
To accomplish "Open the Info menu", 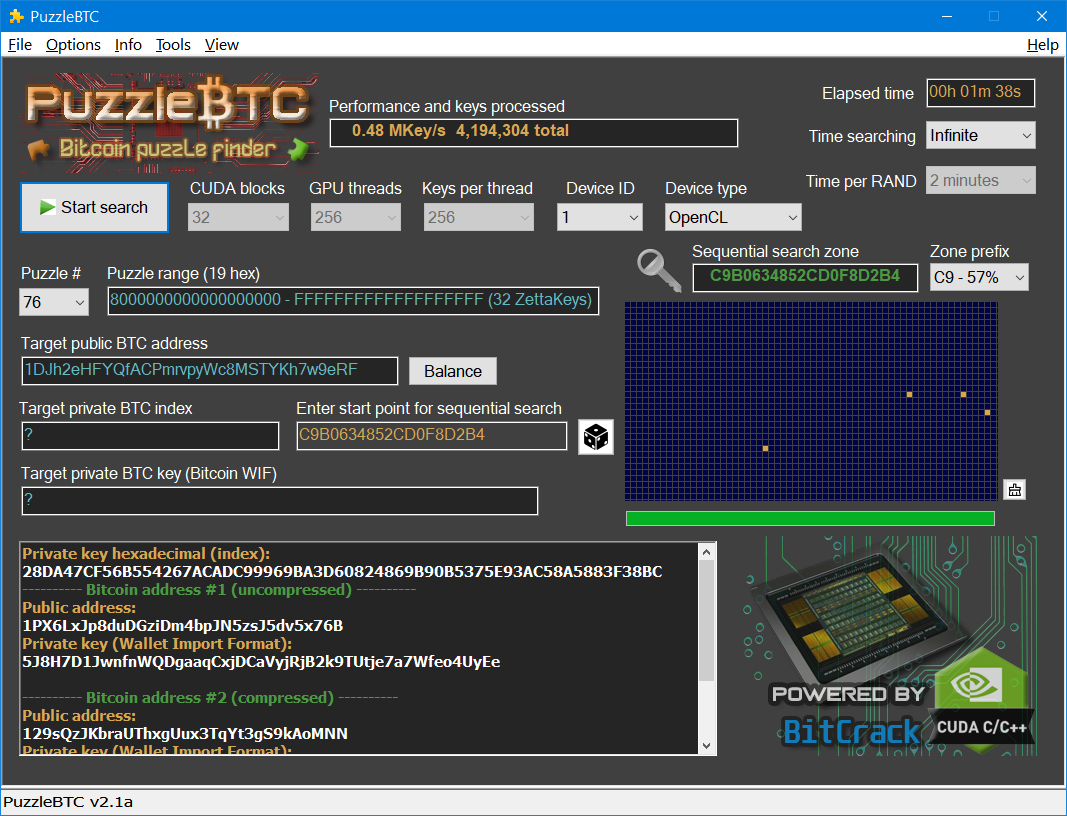I will (x=128, y=45).
